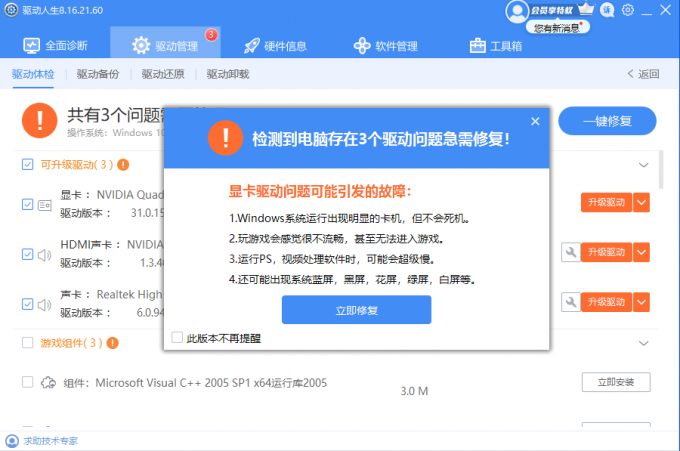Image resolution: width=680 pixels, height=451 pixels.
Task: Click the 驱动人生 app logo icon
Action: 11,10
